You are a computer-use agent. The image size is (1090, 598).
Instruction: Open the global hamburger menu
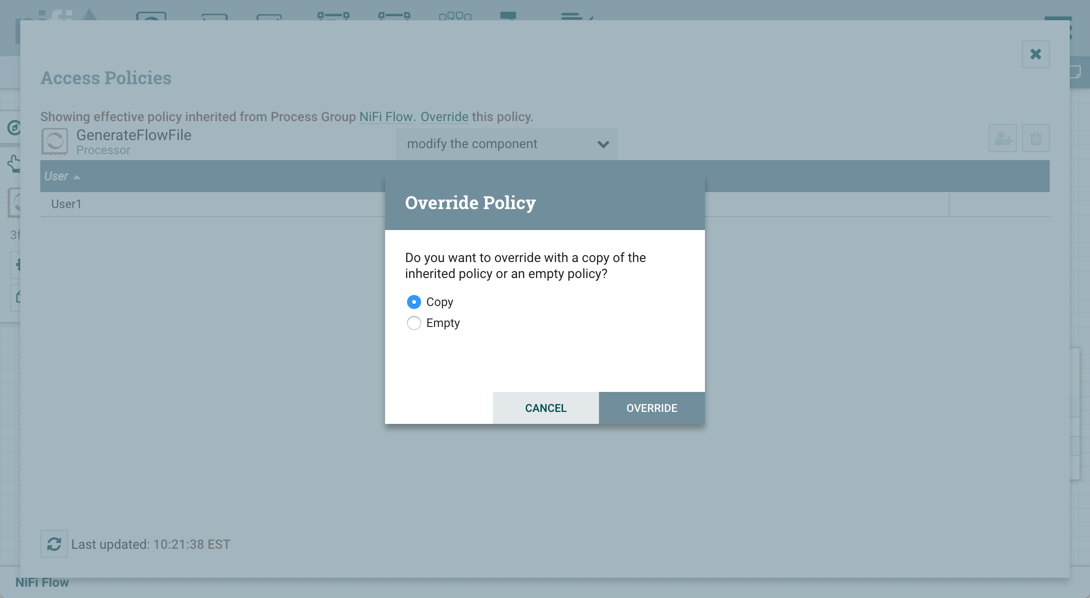[x=1057, y=22]
